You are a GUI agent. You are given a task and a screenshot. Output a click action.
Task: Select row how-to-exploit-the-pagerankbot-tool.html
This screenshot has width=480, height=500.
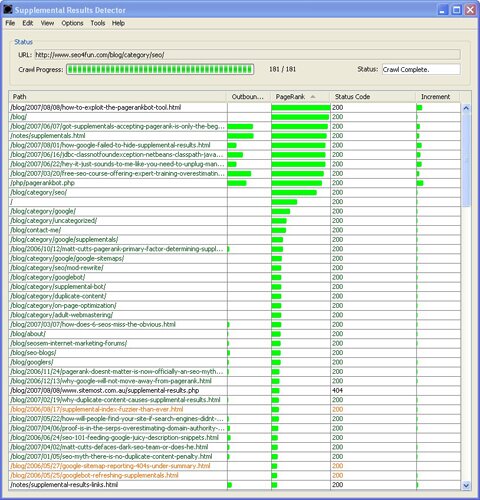click(x=235, y=107)
